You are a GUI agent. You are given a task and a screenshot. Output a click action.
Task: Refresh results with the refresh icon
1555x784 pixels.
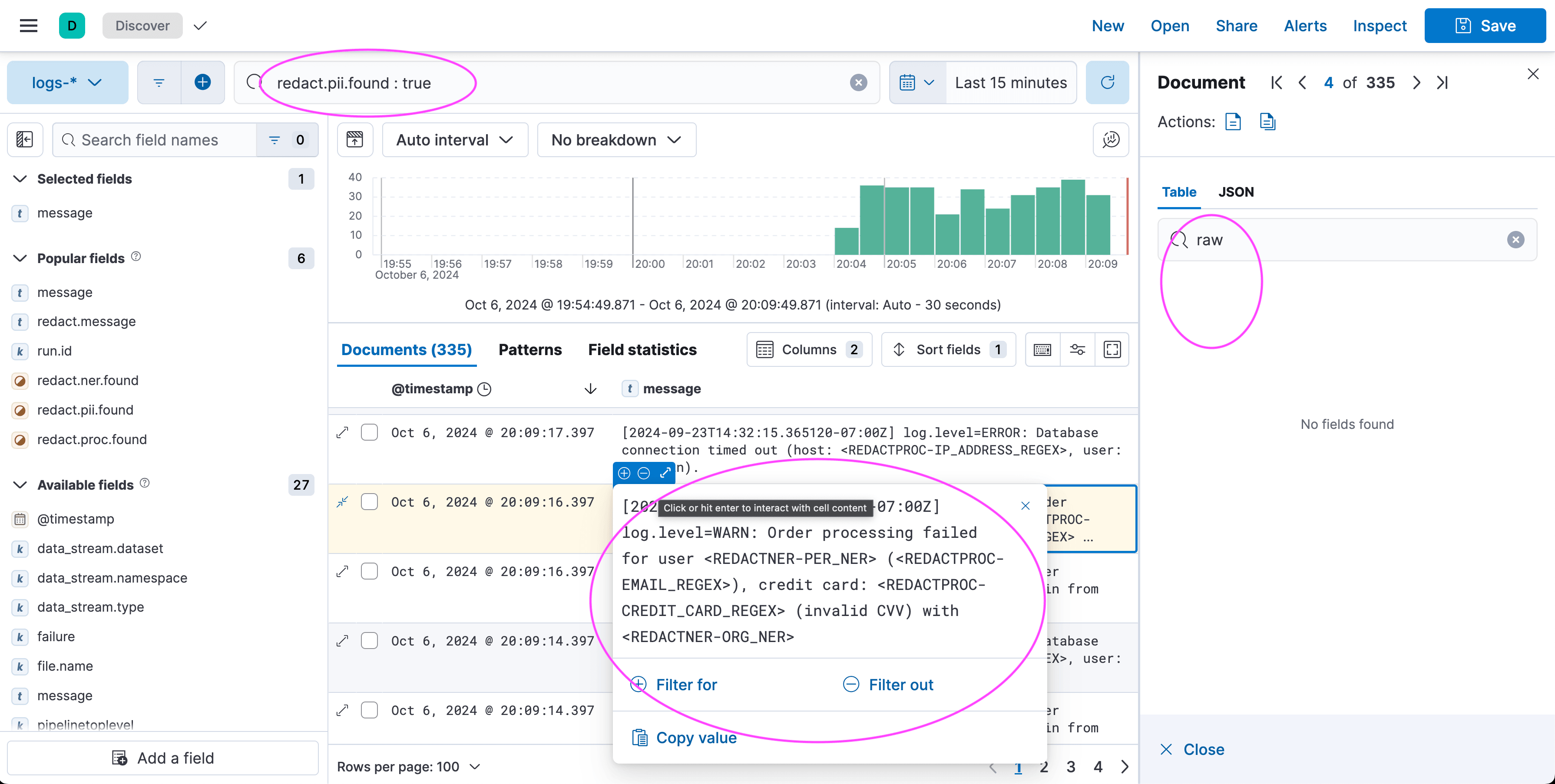[1108, 82]
